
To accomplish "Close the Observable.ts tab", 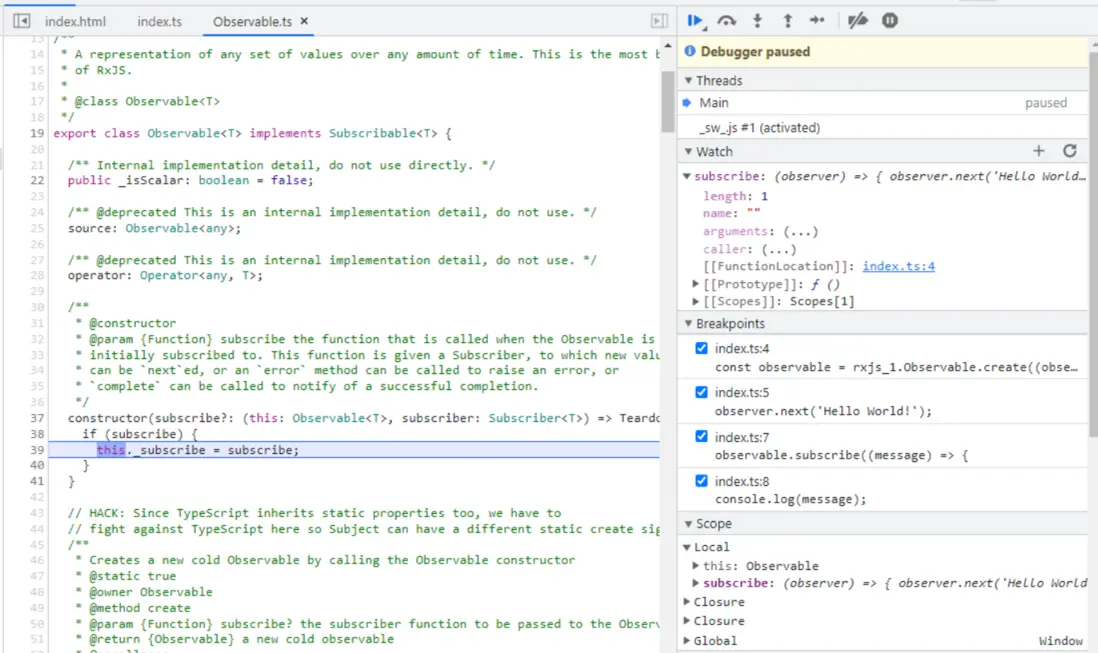I will (304, 21).
